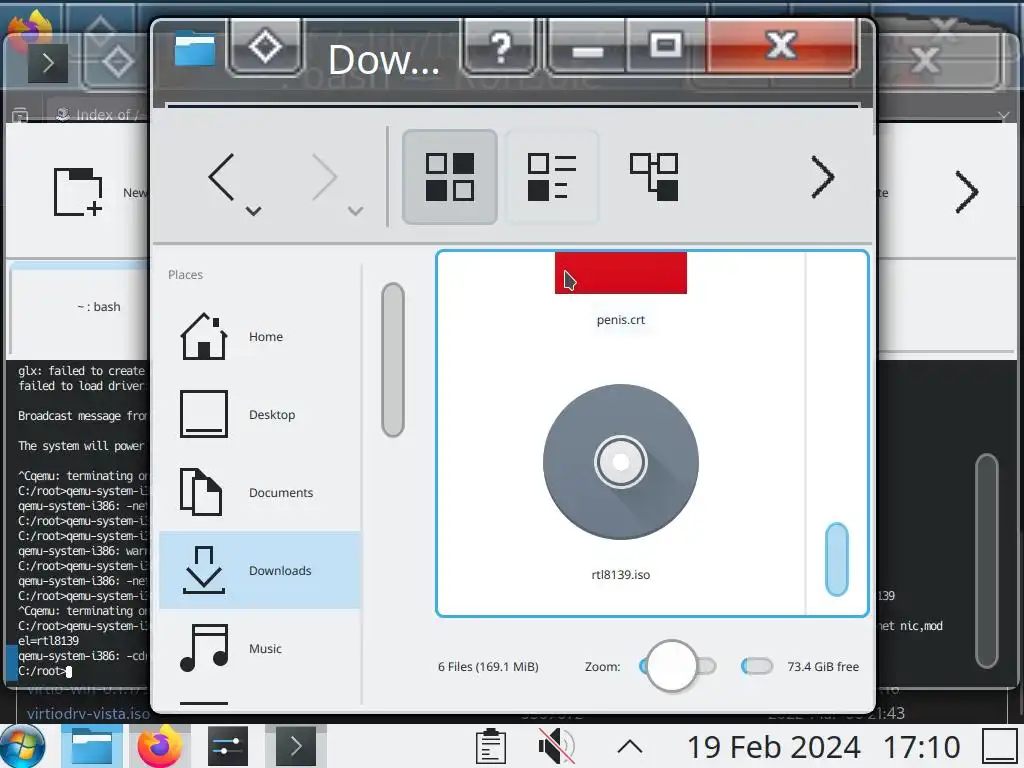
Task: Switch to Icons view mode
Action: point(450,177)
